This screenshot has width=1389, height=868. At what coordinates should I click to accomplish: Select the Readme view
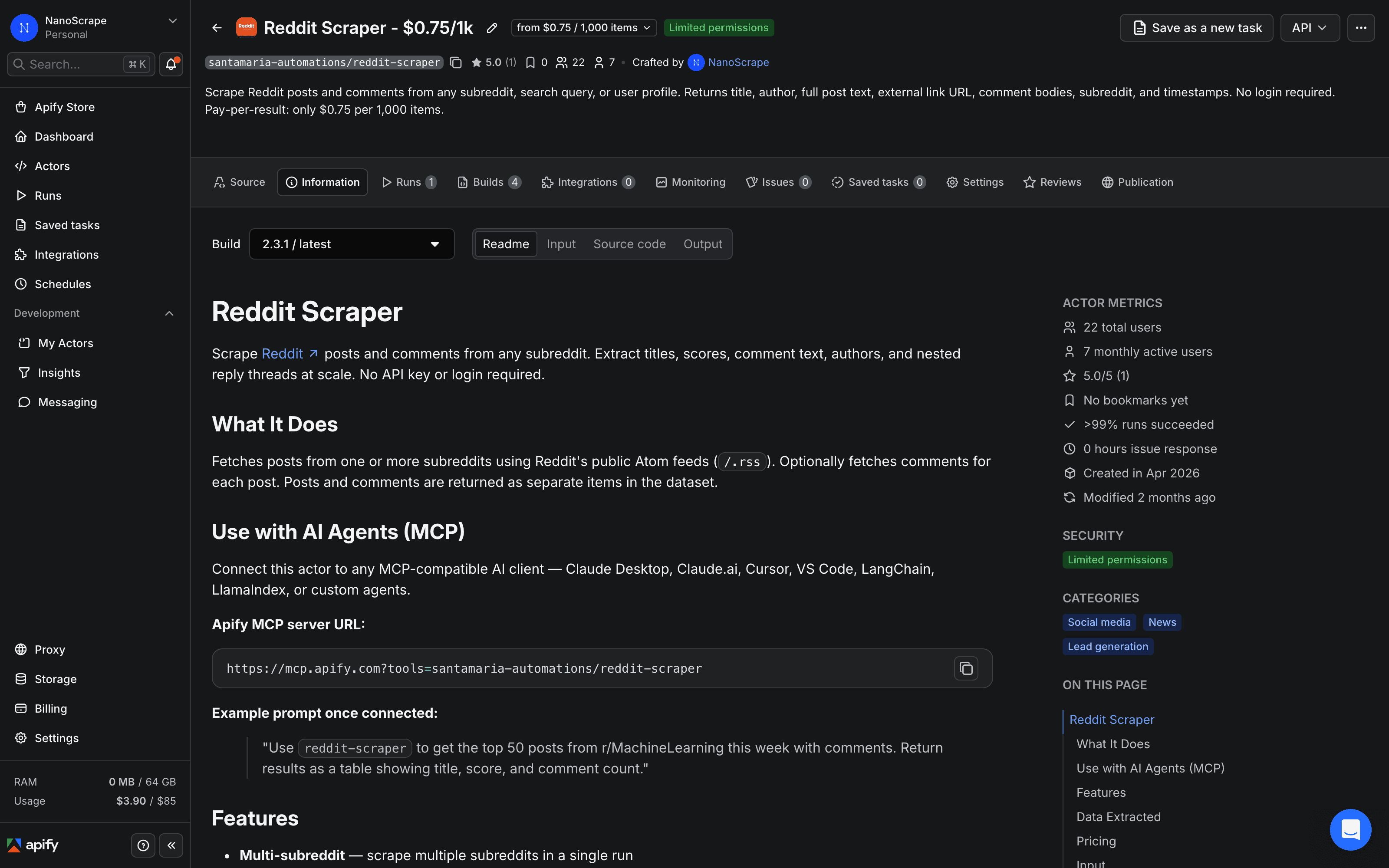(x=506, y=244)
